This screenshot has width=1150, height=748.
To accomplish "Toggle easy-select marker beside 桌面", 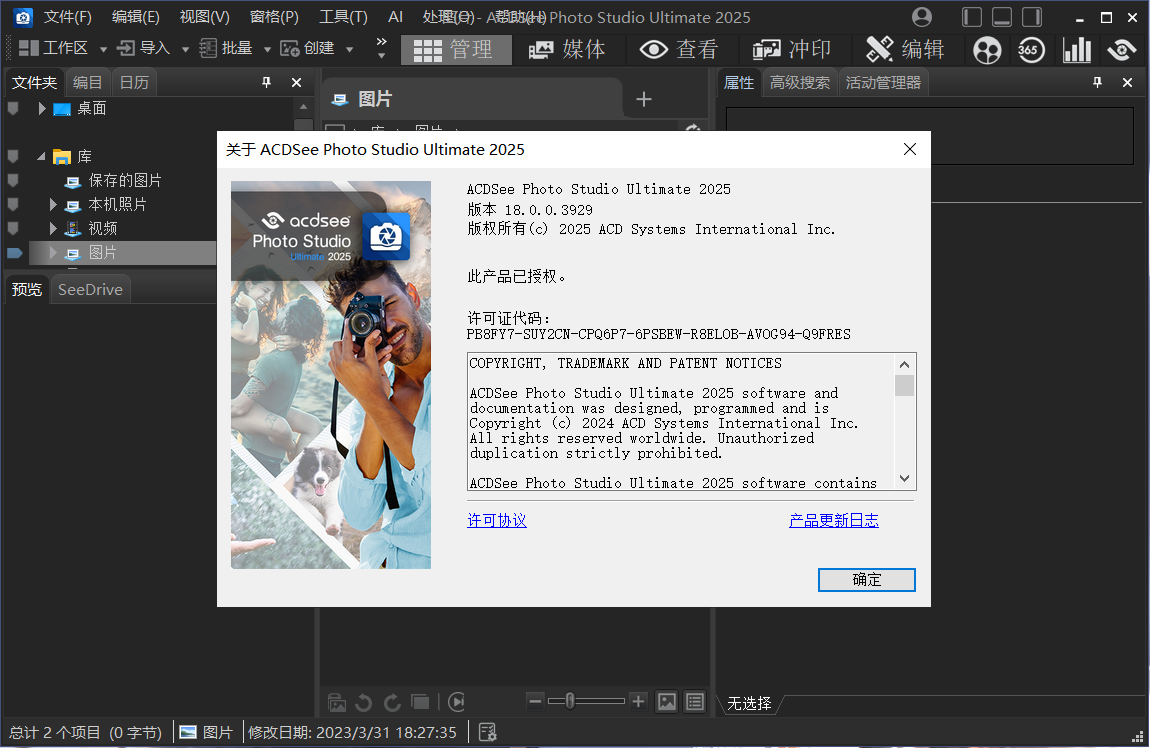I will 13,109.
